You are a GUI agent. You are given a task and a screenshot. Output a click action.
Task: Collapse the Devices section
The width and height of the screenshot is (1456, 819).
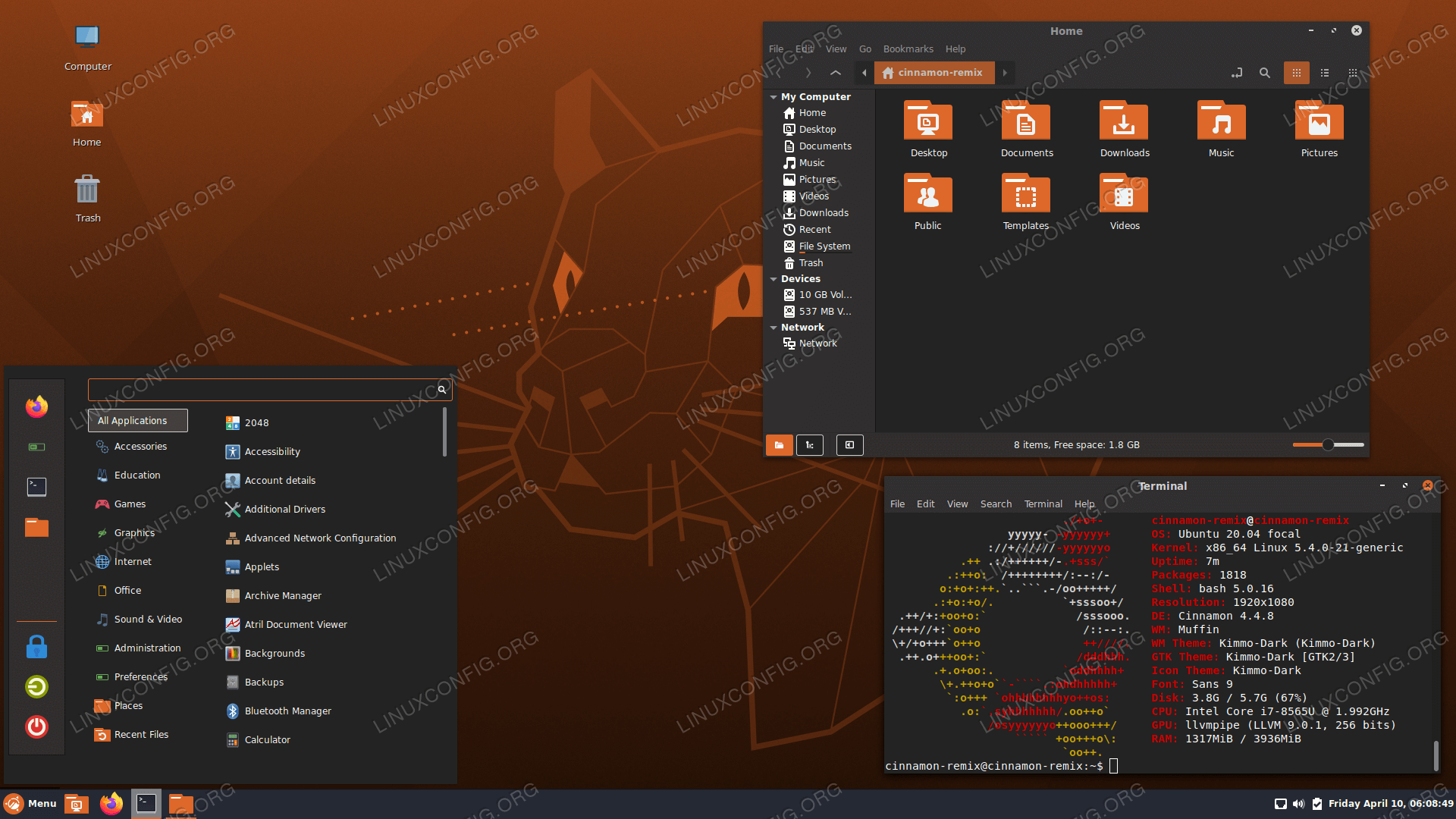(x=773, y=279)
